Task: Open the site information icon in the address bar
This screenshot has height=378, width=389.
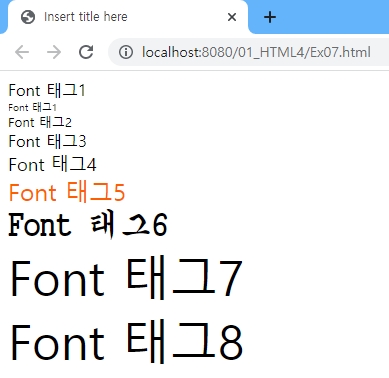Action: [126, 52]
